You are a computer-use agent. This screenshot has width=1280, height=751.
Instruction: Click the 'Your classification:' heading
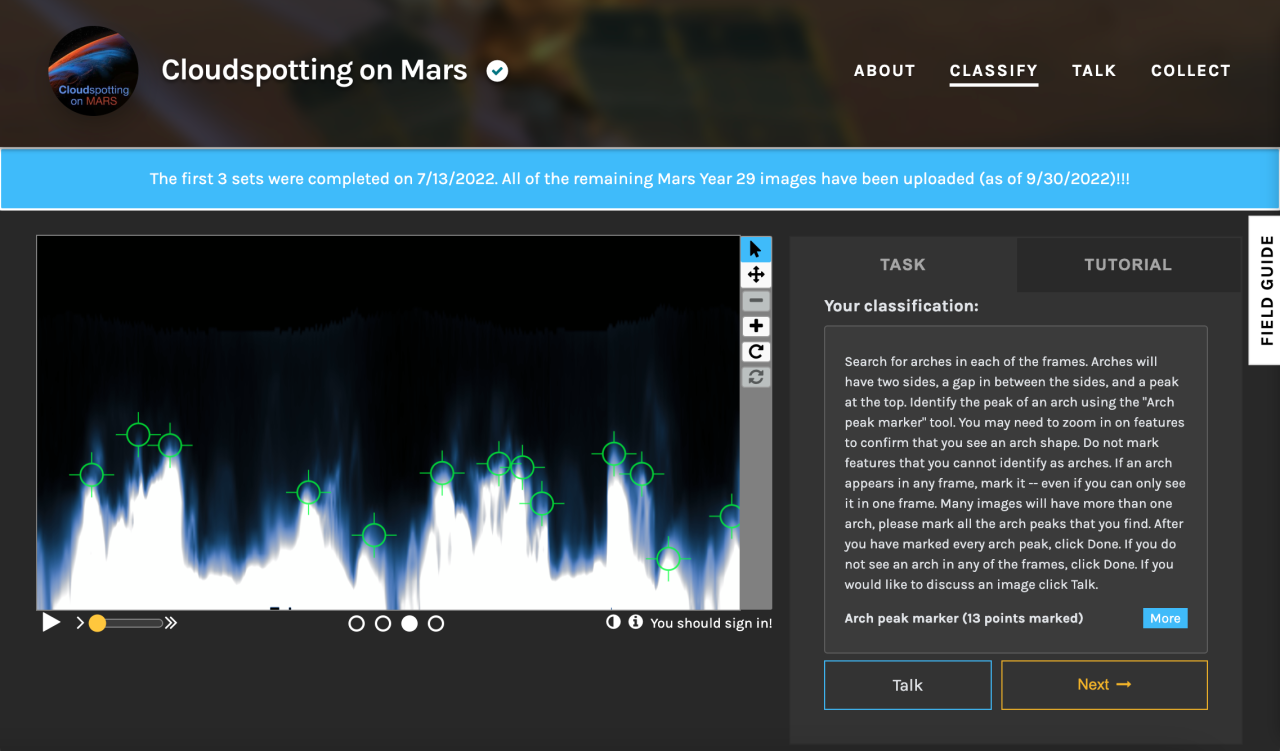coord(901,306)
